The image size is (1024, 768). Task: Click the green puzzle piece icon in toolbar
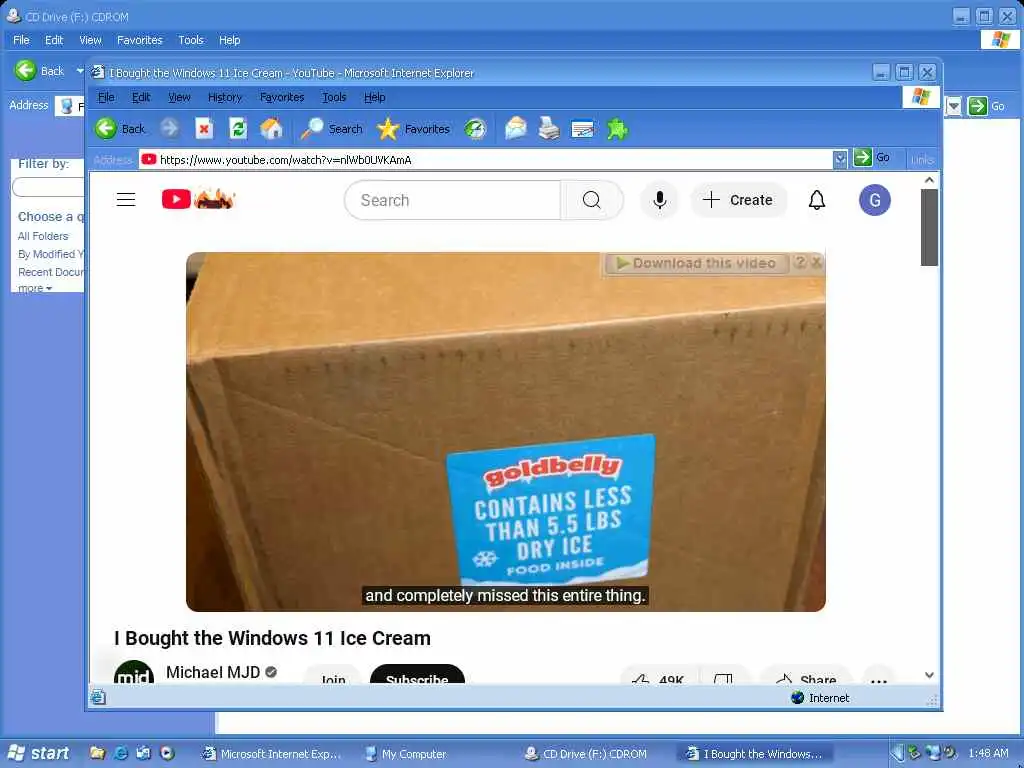pos(617,129)
